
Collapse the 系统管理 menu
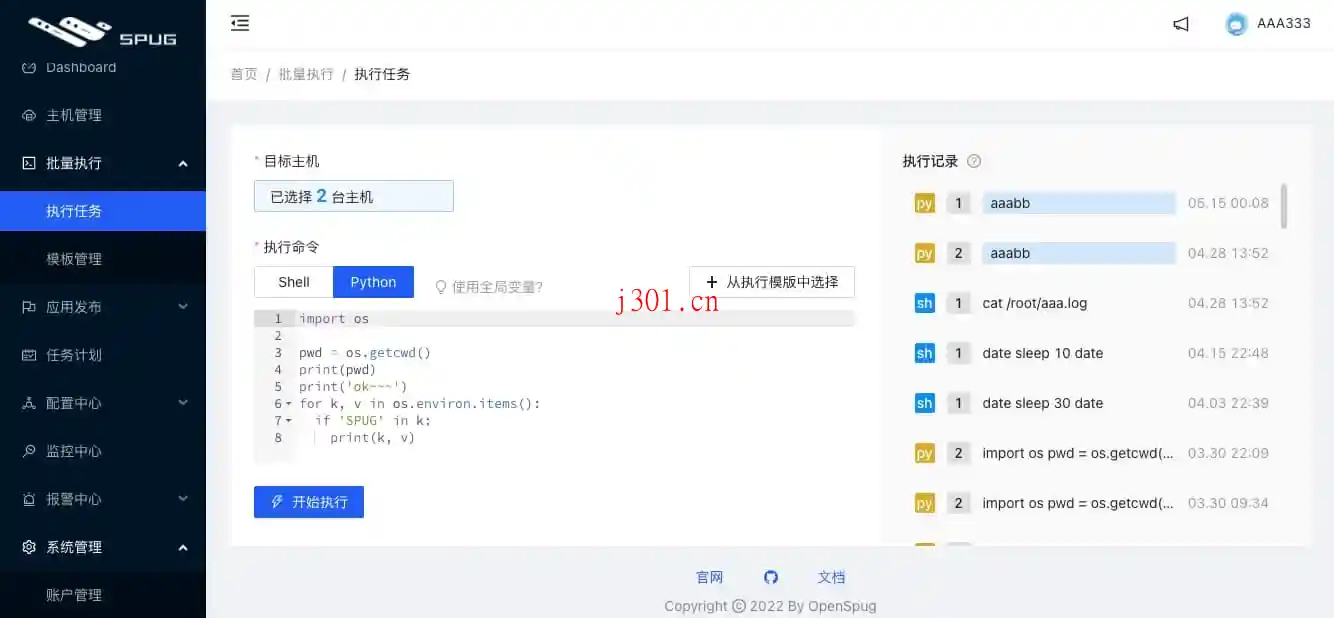pos(75,546)
